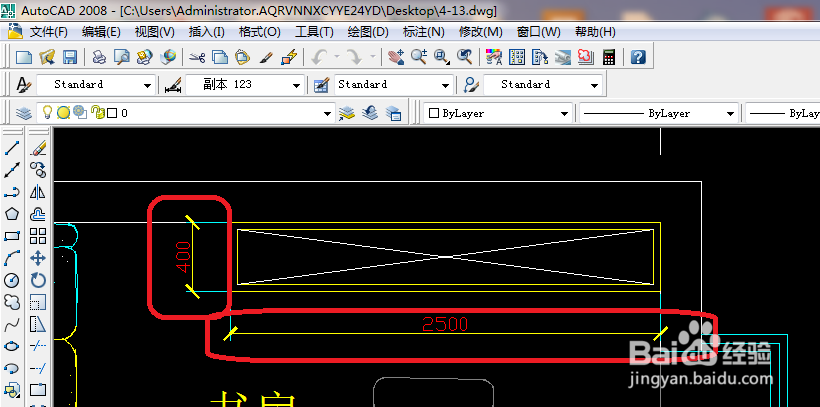The height and width of the screenshot is (407, 820).
Task: Select the Spline tool
Action: [x=12, y=324]
